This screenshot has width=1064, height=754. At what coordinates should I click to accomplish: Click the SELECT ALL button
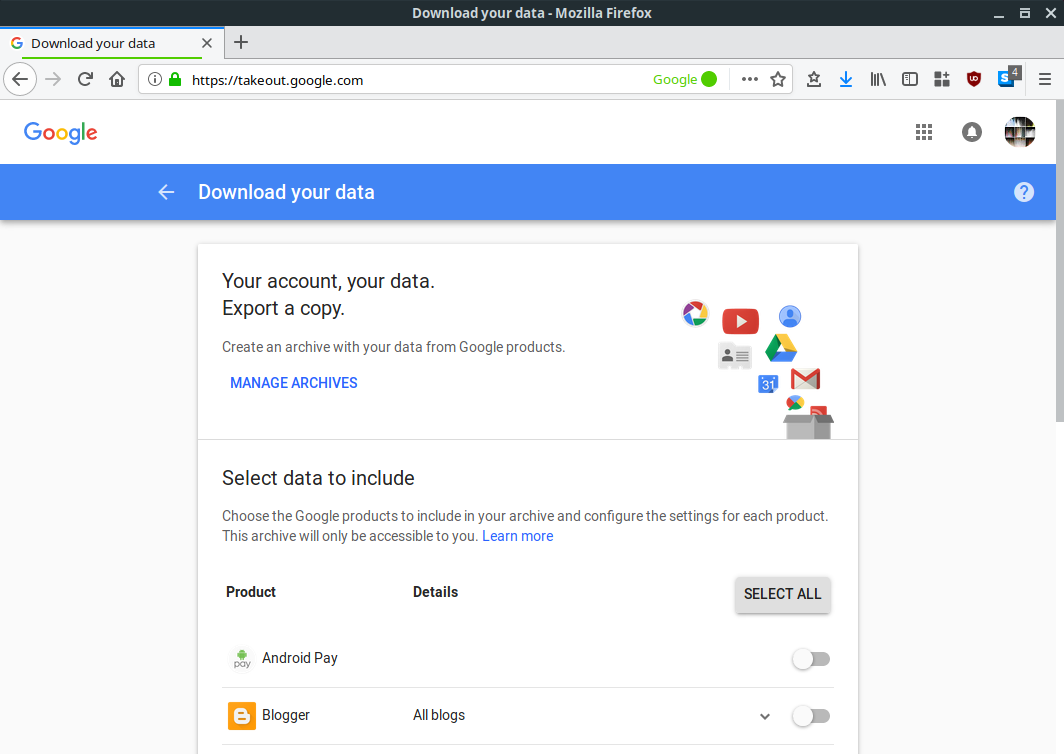[x=782, y=594]
